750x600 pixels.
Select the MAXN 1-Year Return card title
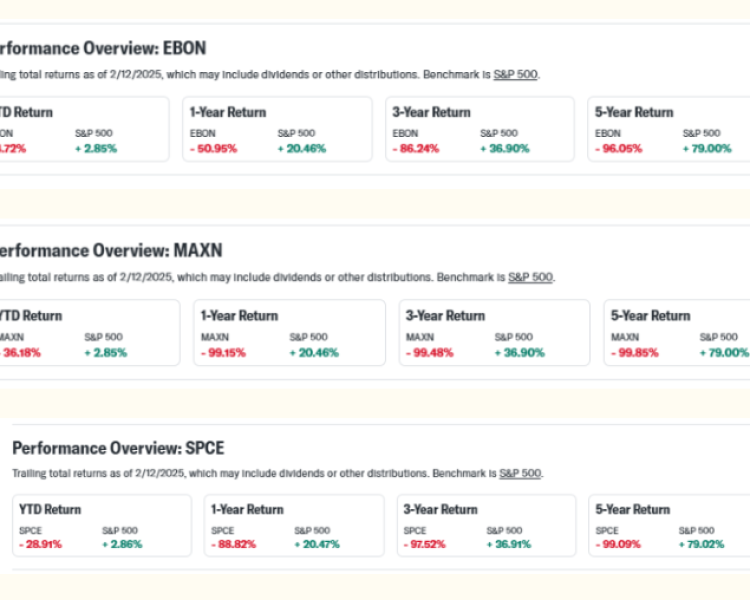pyautogui.click(x=239, y=315)
